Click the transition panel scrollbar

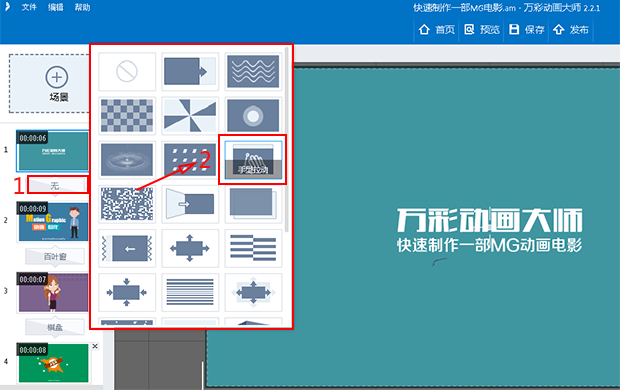click(x=286, y=140)
